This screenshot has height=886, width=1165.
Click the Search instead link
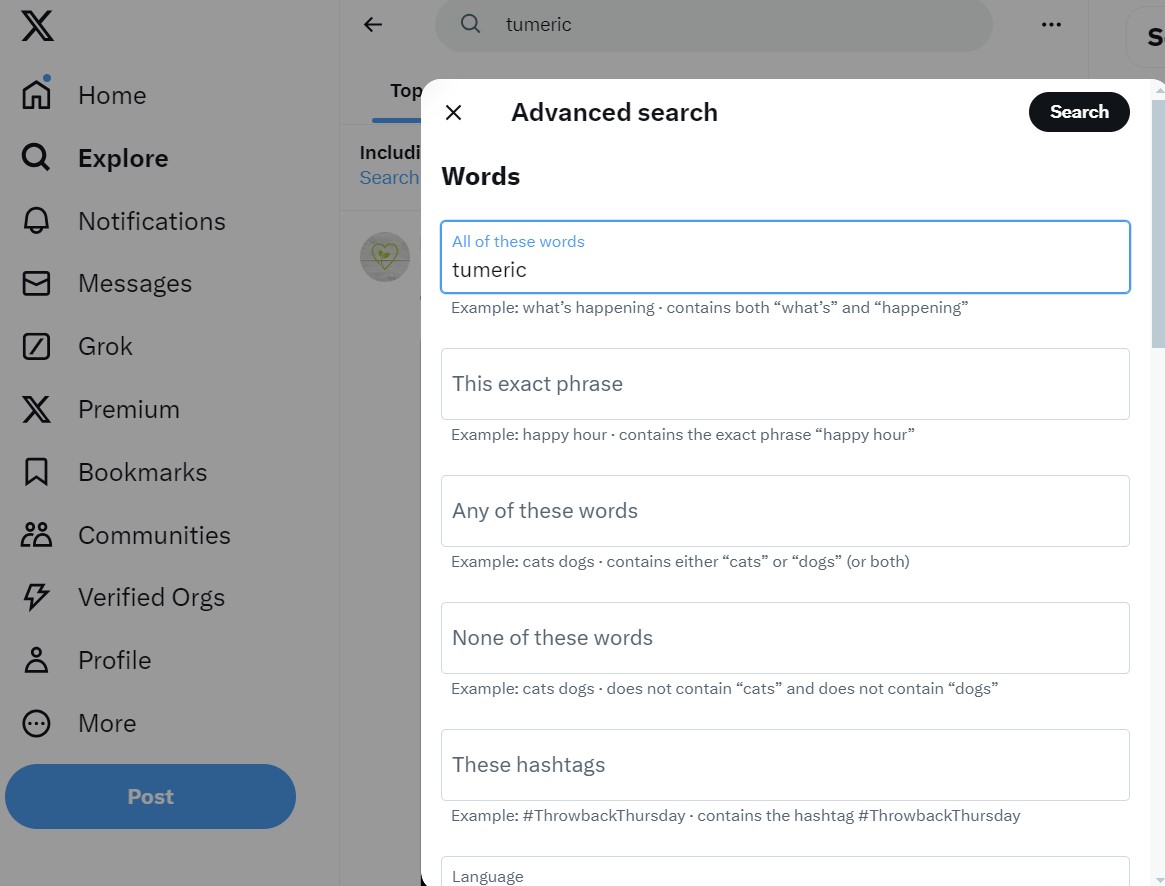pyautogui.click(x=390, y=177)
